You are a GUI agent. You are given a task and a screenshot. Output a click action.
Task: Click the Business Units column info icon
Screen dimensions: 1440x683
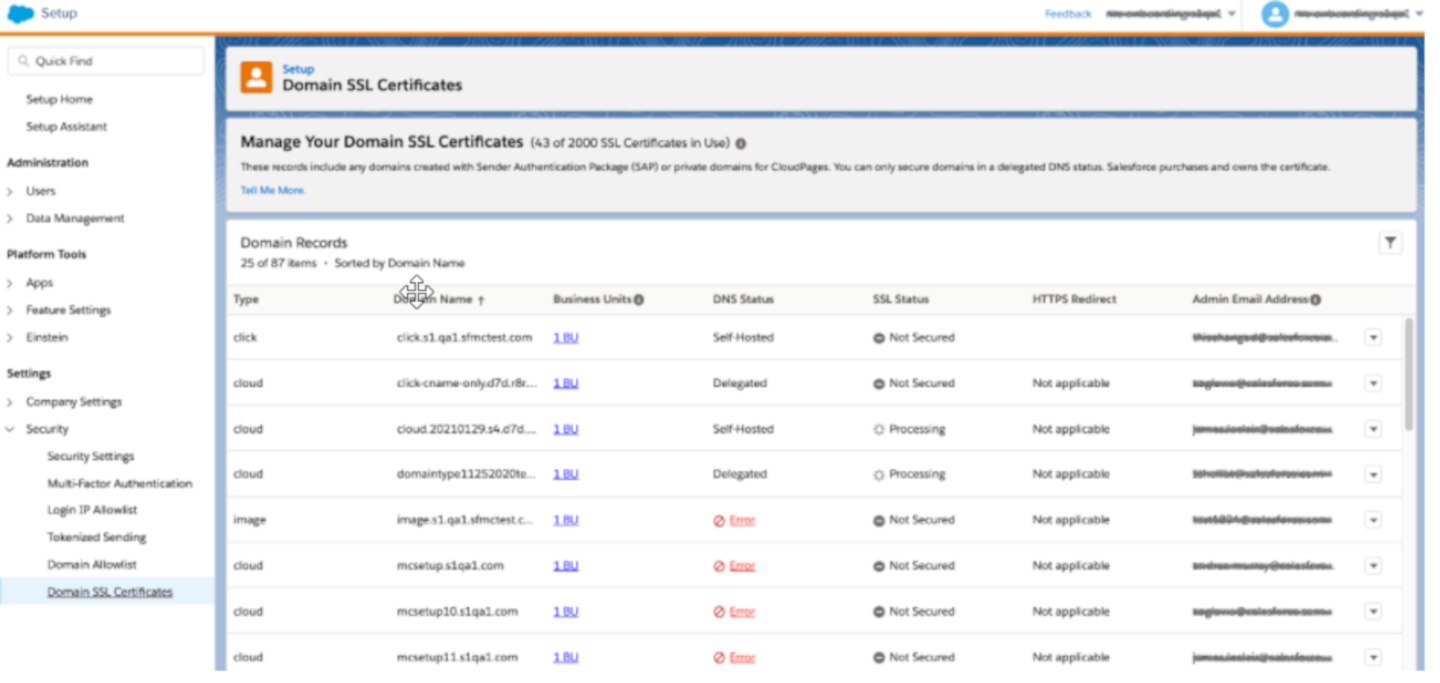click(x=639, y=299)
